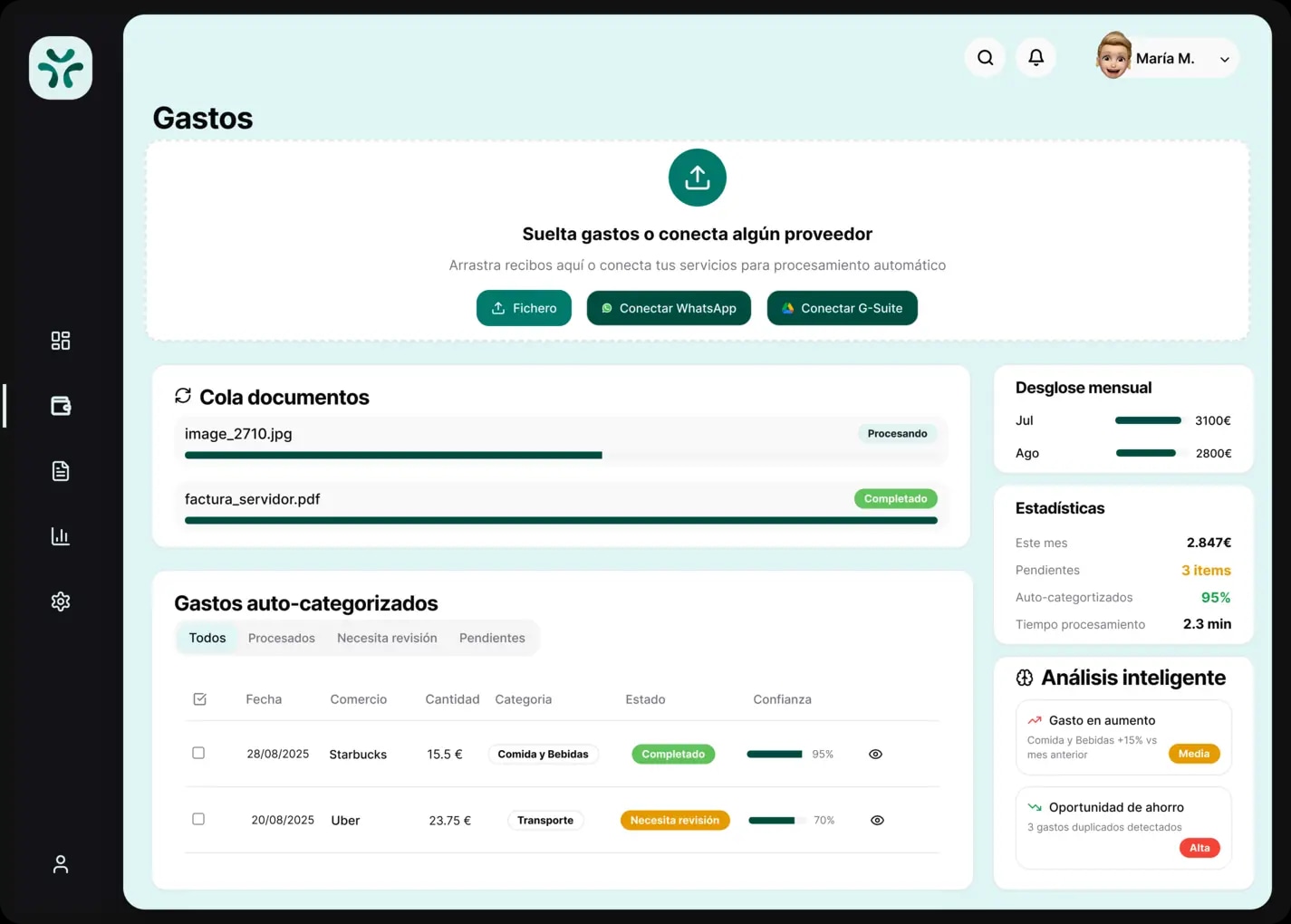1291x924 pixels.
Task: Click the Jul progress bar in Desglose mensual
Action: 1148,419
